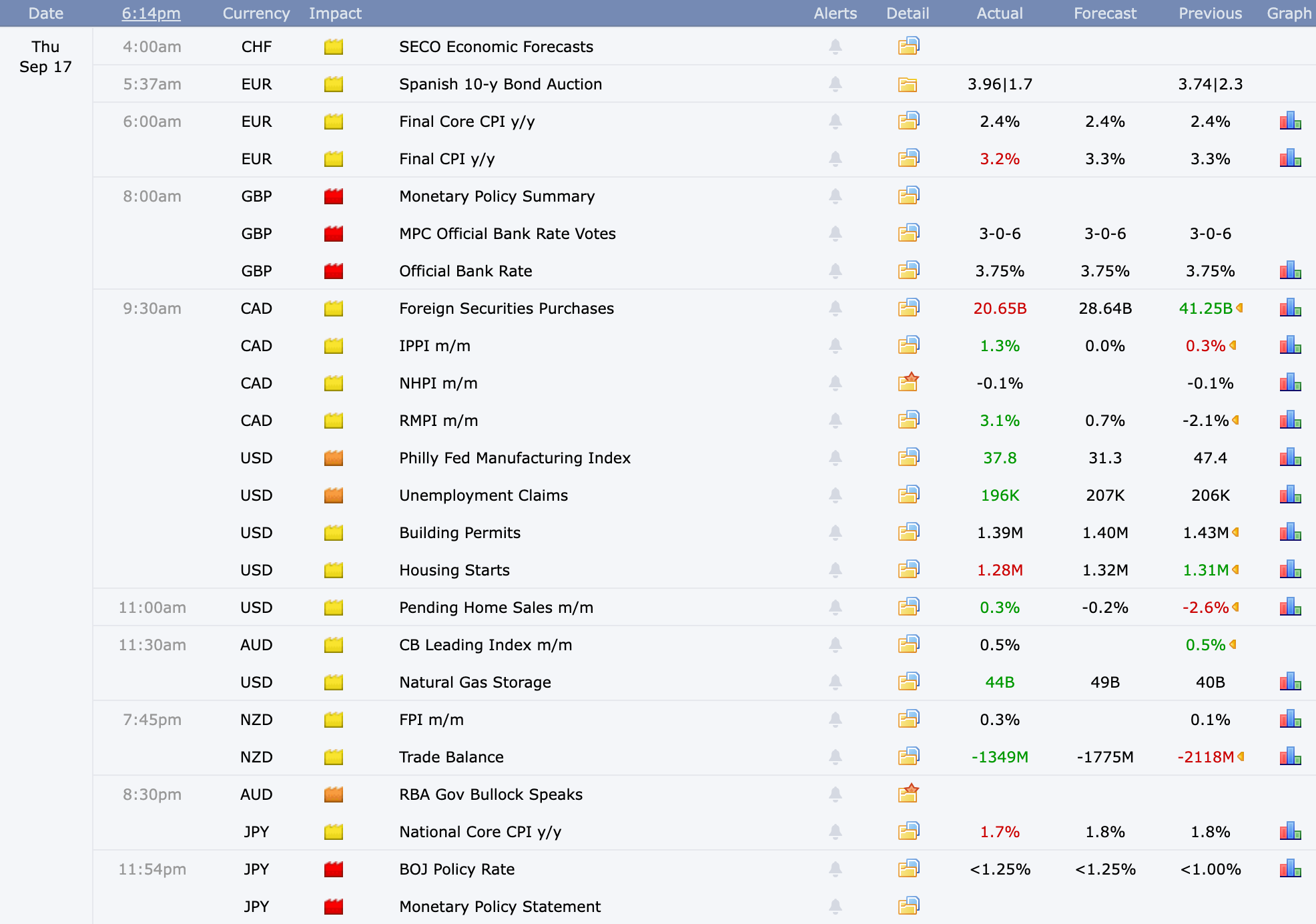This screenshot has height=924, width=1316.
Task: Click orange impact icon for Unemployment Claims
Action: coord(334,495)
